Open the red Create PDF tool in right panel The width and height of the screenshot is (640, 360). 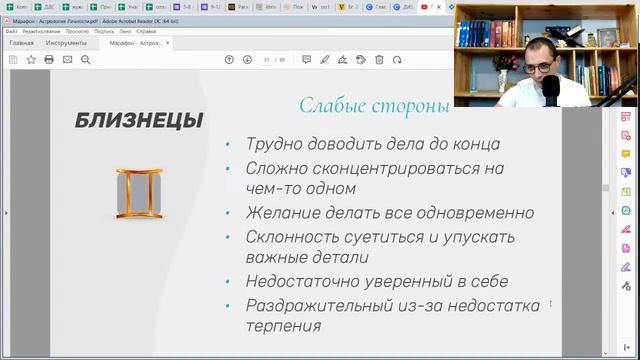tap(626, 136)
